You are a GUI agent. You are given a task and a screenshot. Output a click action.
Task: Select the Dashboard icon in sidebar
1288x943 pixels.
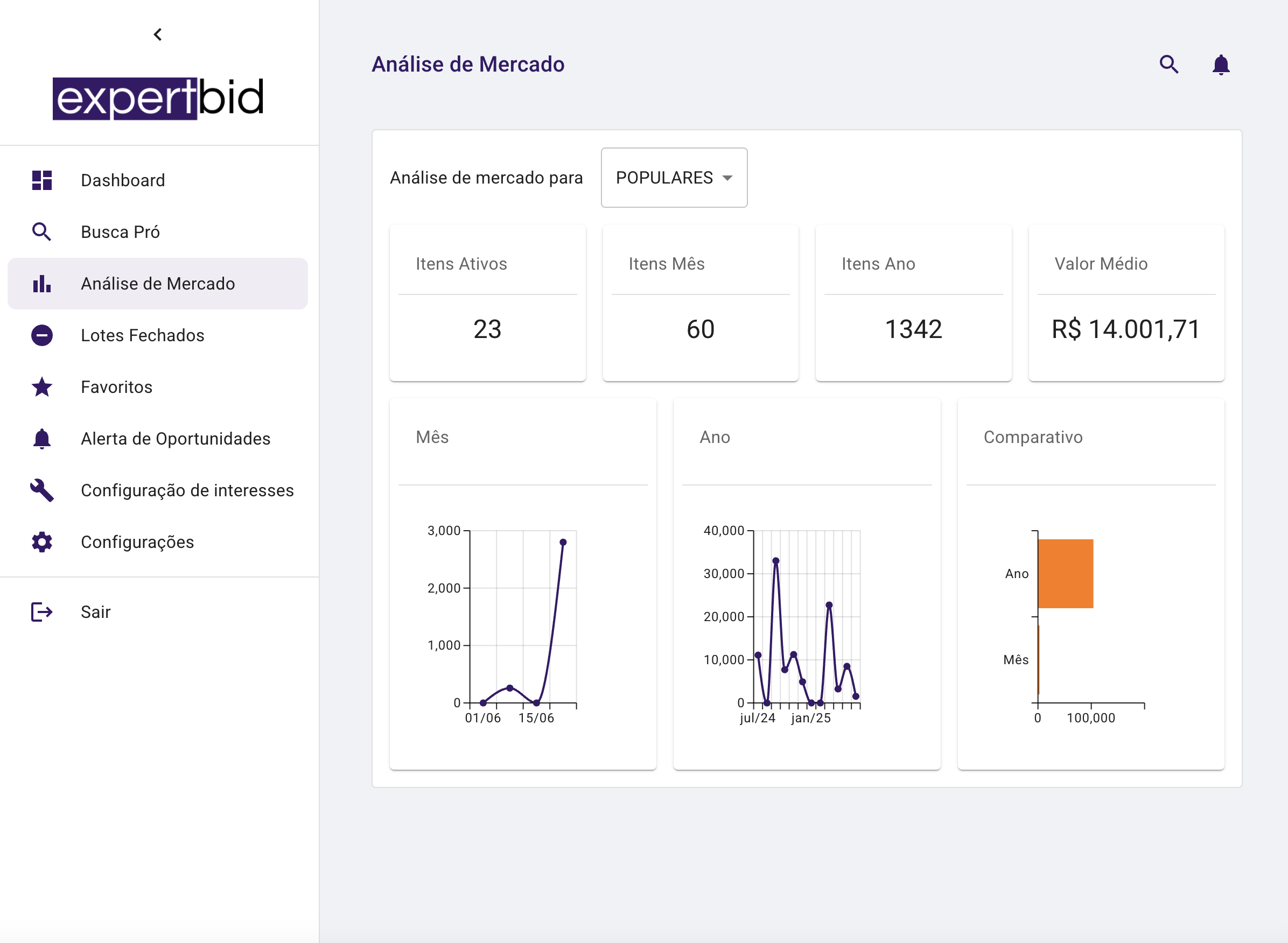[x=41, y=180]
